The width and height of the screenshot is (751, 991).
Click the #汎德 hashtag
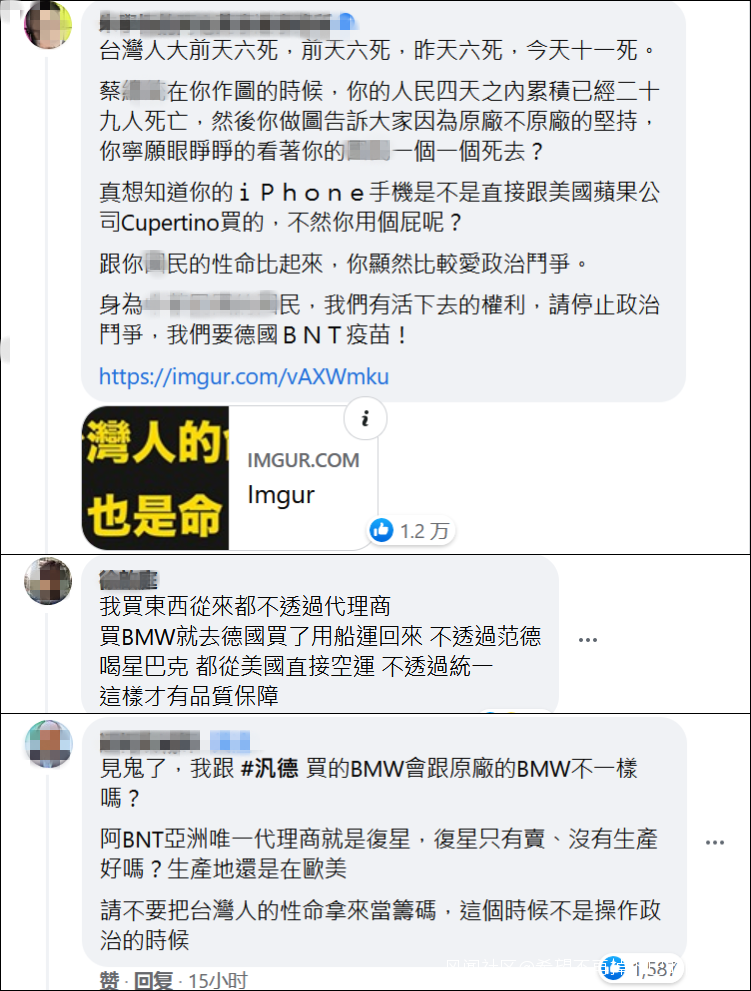coord(270,769)
